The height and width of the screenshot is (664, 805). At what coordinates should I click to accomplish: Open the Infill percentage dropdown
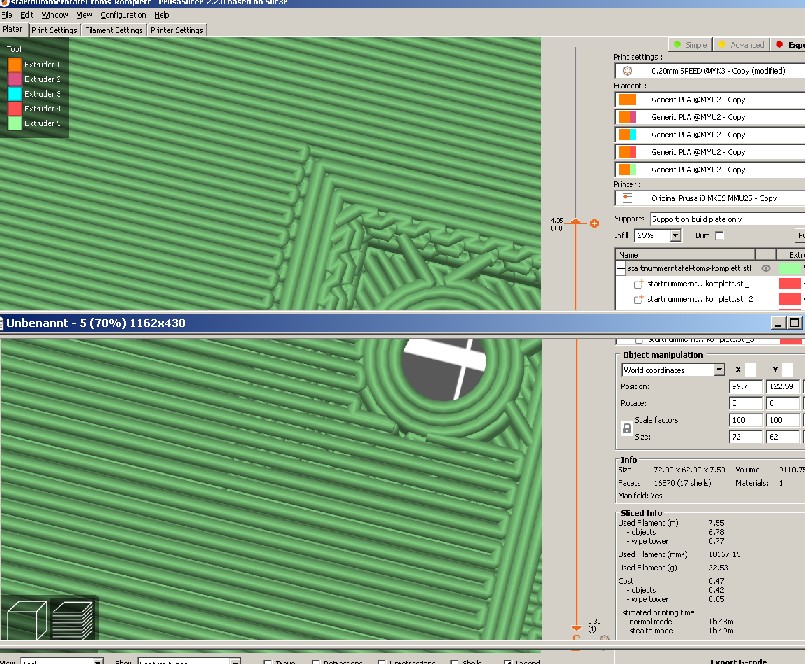(675, 236)
